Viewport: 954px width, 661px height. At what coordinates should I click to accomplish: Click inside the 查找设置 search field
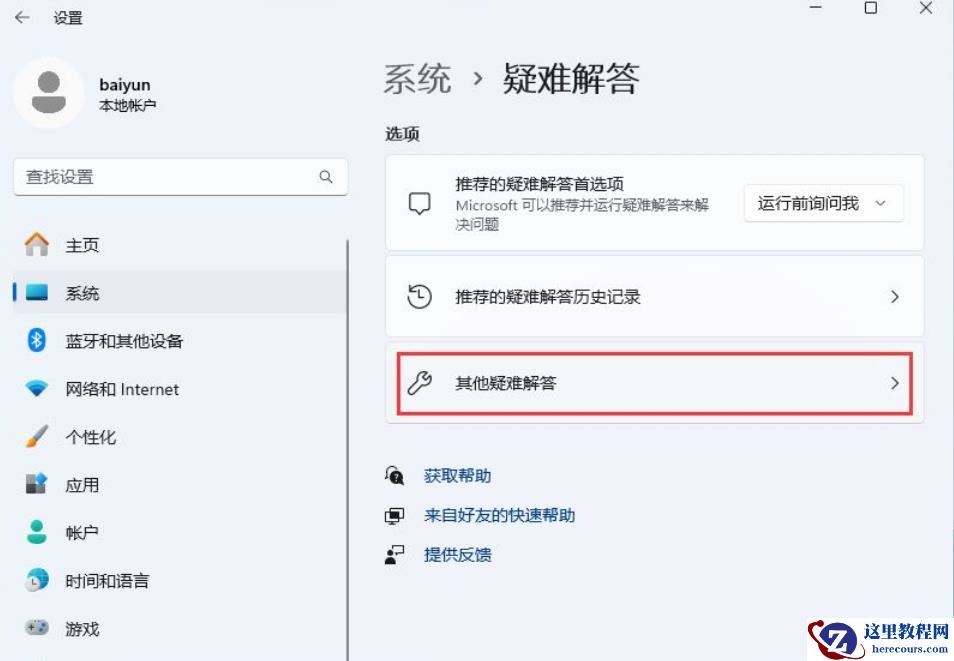pos(180,176)
